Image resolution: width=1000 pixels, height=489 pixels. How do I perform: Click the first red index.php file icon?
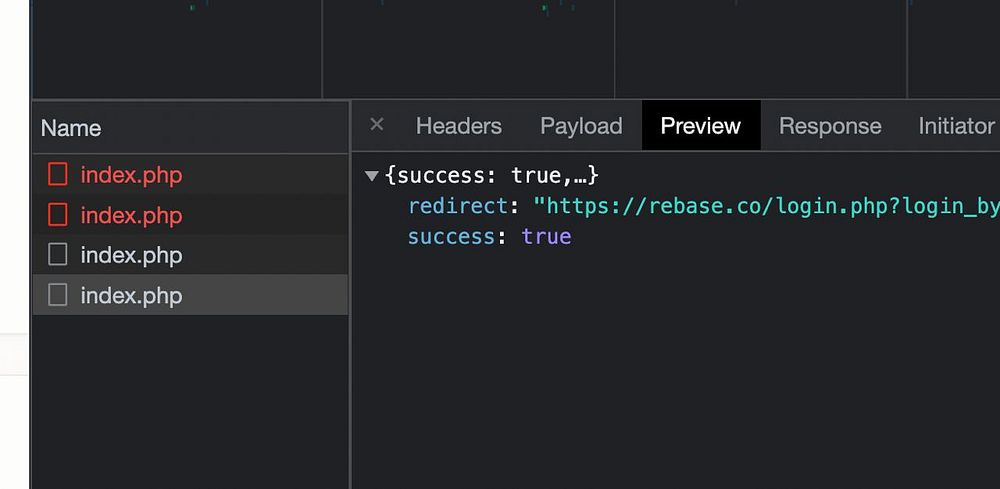pos(58,175)
